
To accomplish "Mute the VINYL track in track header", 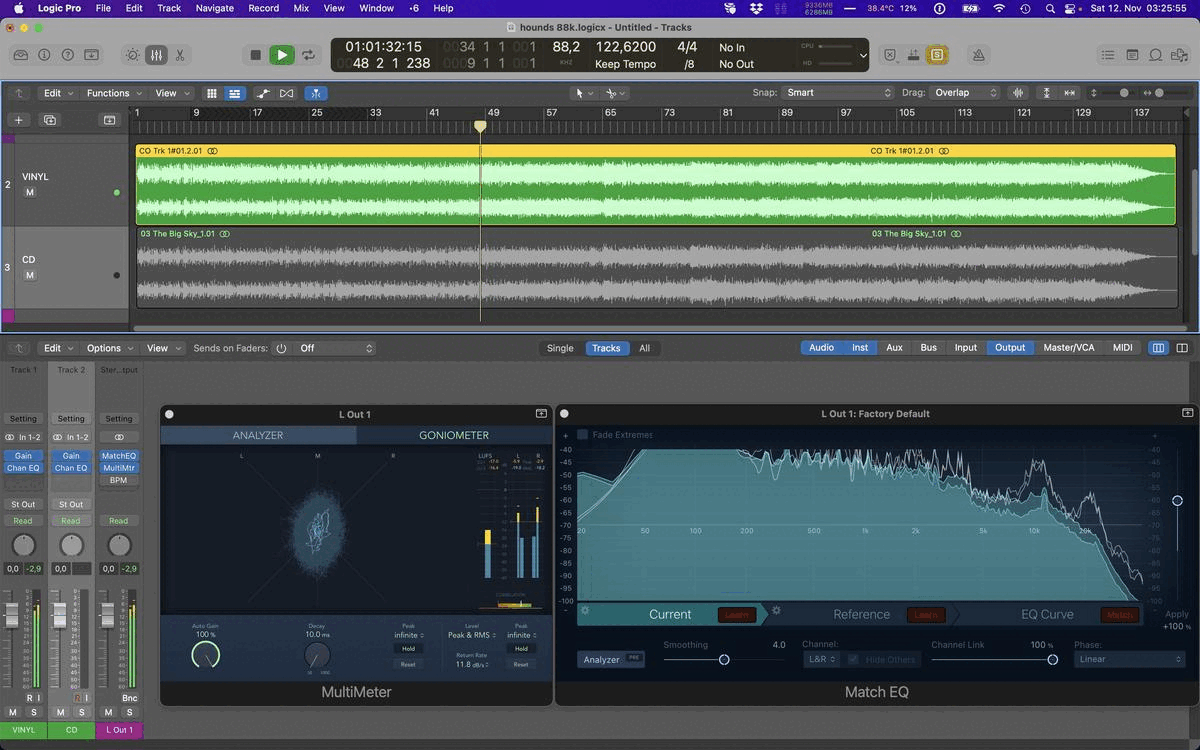I will click(30, 192).
